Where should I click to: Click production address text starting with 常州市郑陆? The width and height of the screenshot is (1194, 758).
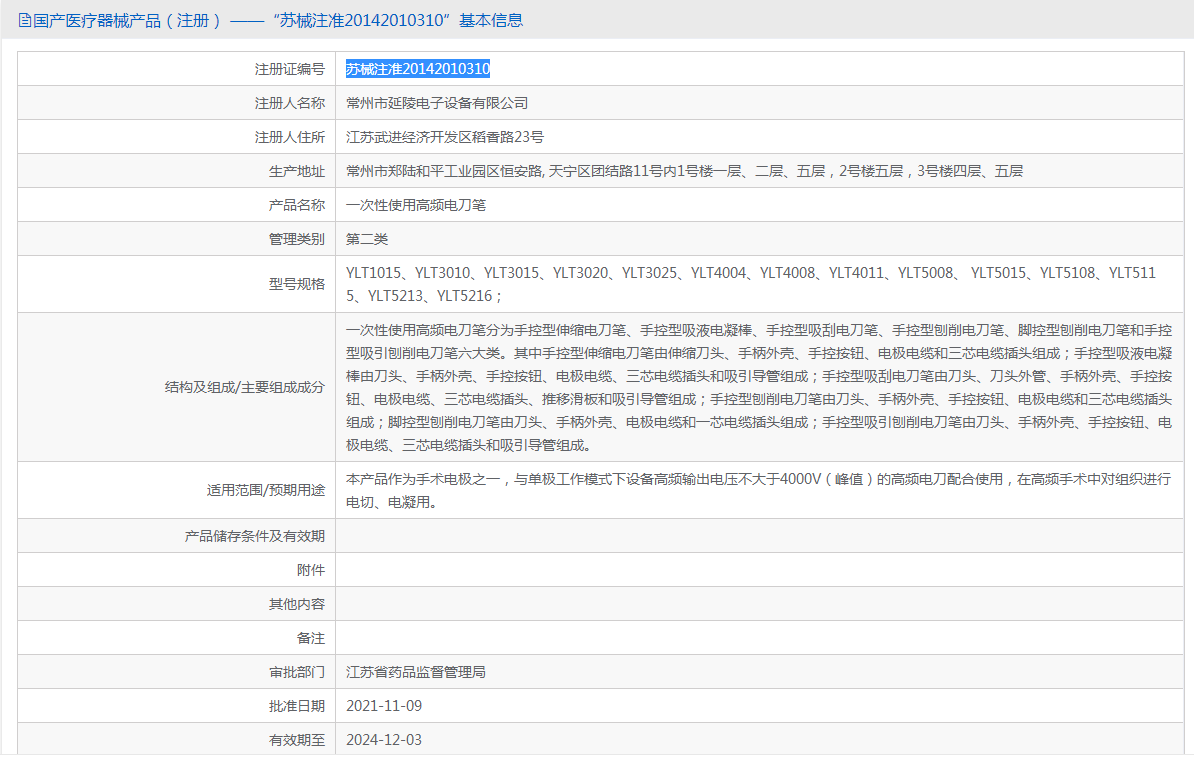(x=684, y=171)
